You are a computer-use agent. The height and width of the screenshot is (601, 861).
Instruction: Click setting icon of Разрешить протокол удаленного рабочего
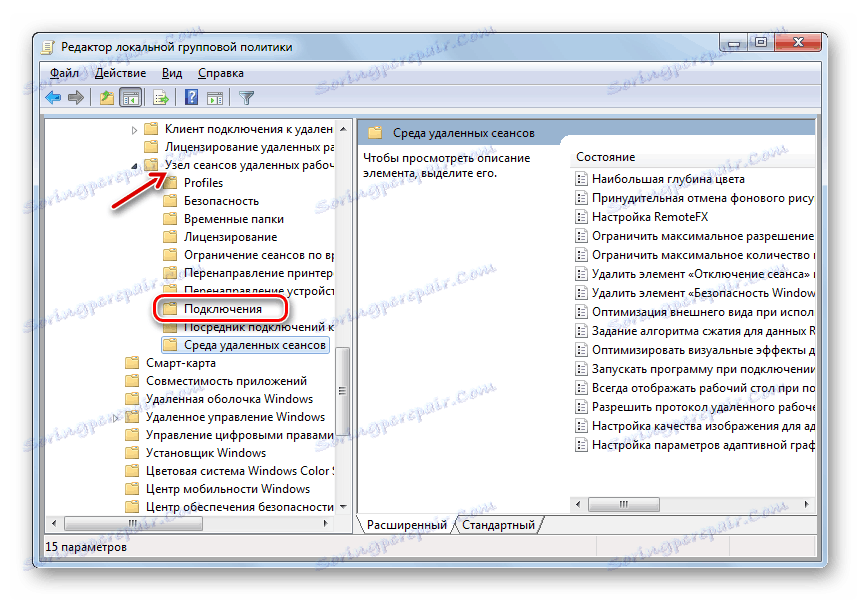[580, 407]
